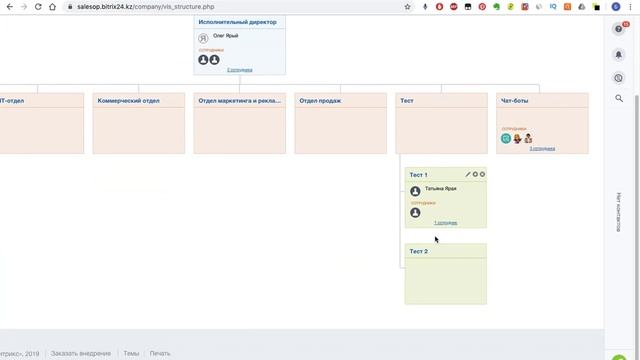
Task: Open the clock icon in the right sidebar
Action: (x=619, y=78)
